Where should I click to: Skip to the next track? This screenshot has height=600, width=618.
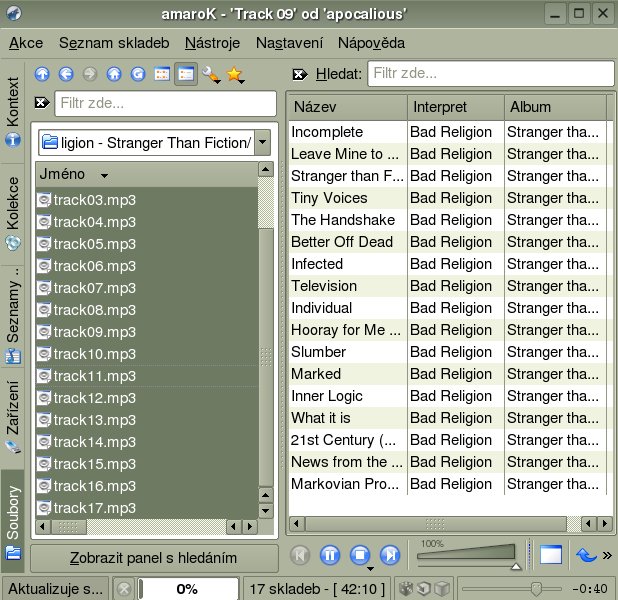tap(390, 555)
